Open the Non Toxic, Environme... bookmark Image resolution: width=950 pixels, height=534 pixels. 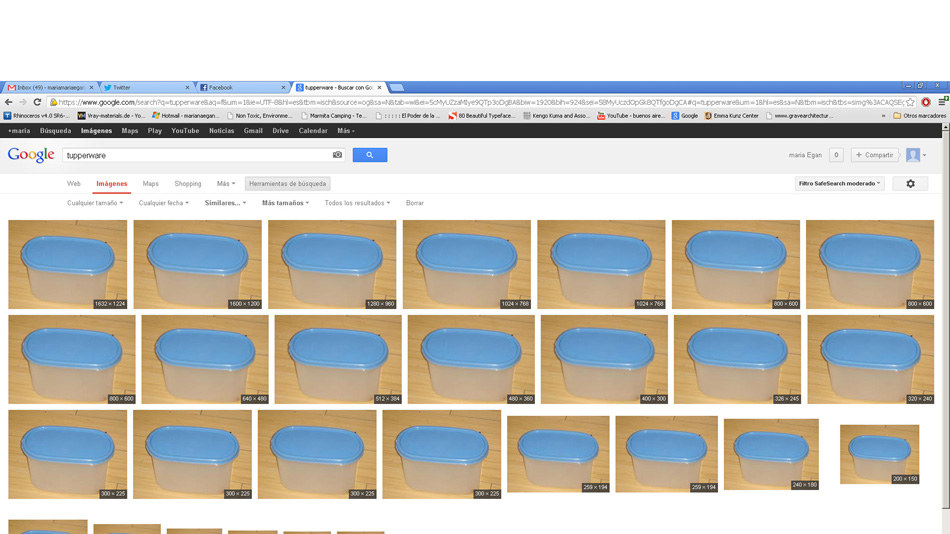pyautogui.click(x=259, y=116)
